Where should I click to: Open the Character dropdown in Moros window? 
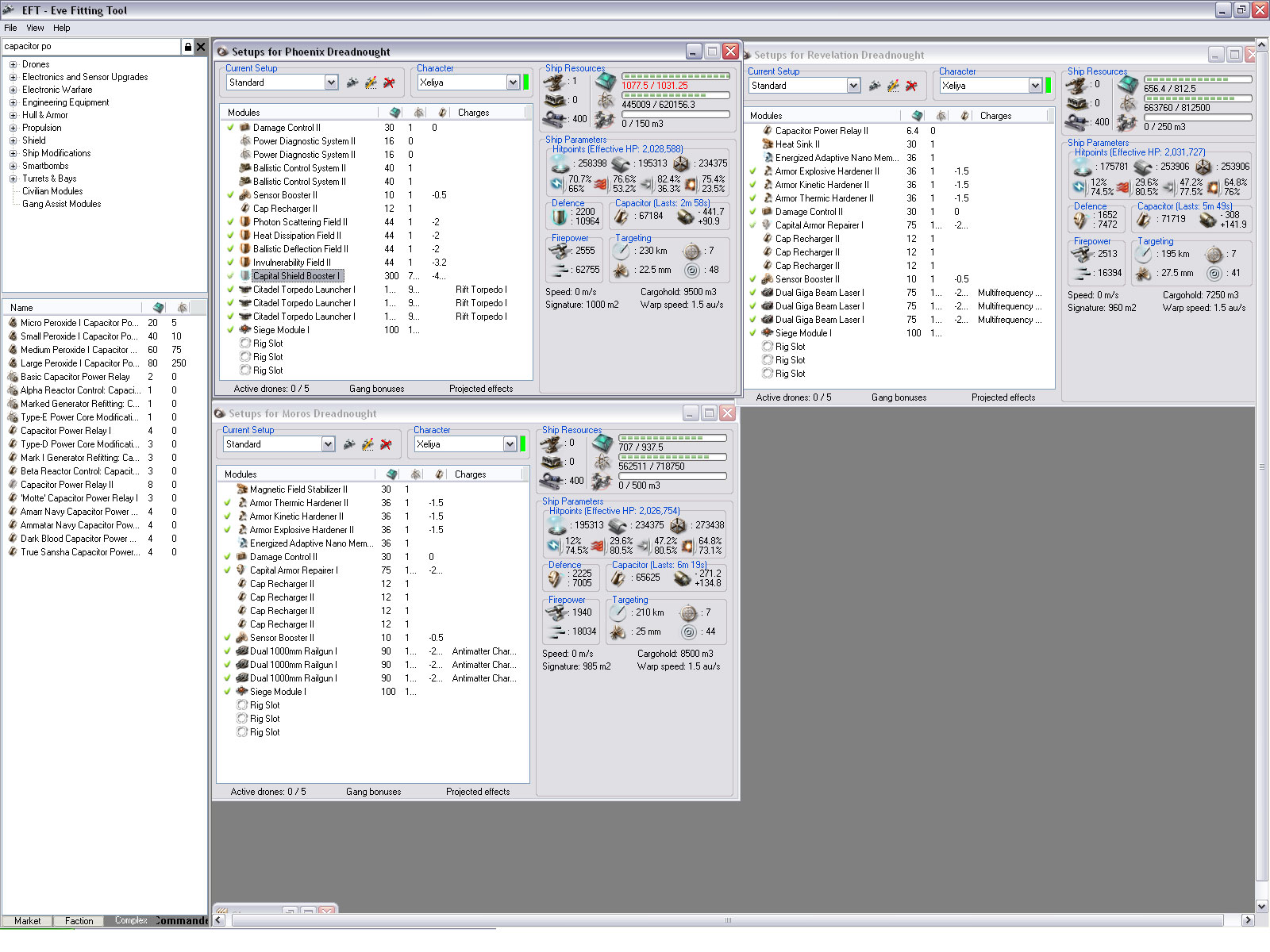tap(510, 444)
